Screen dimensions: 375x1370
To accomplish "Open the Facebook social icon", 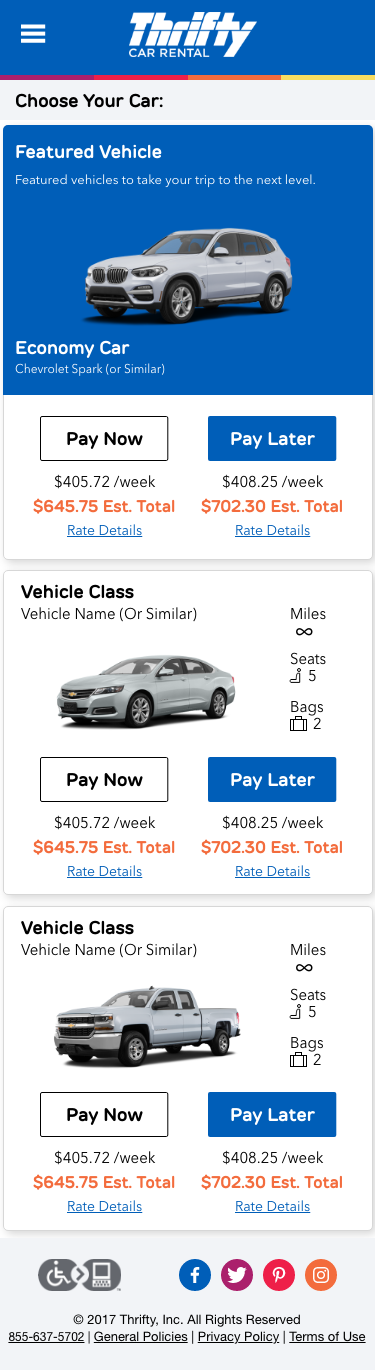I will (195, 1275).
